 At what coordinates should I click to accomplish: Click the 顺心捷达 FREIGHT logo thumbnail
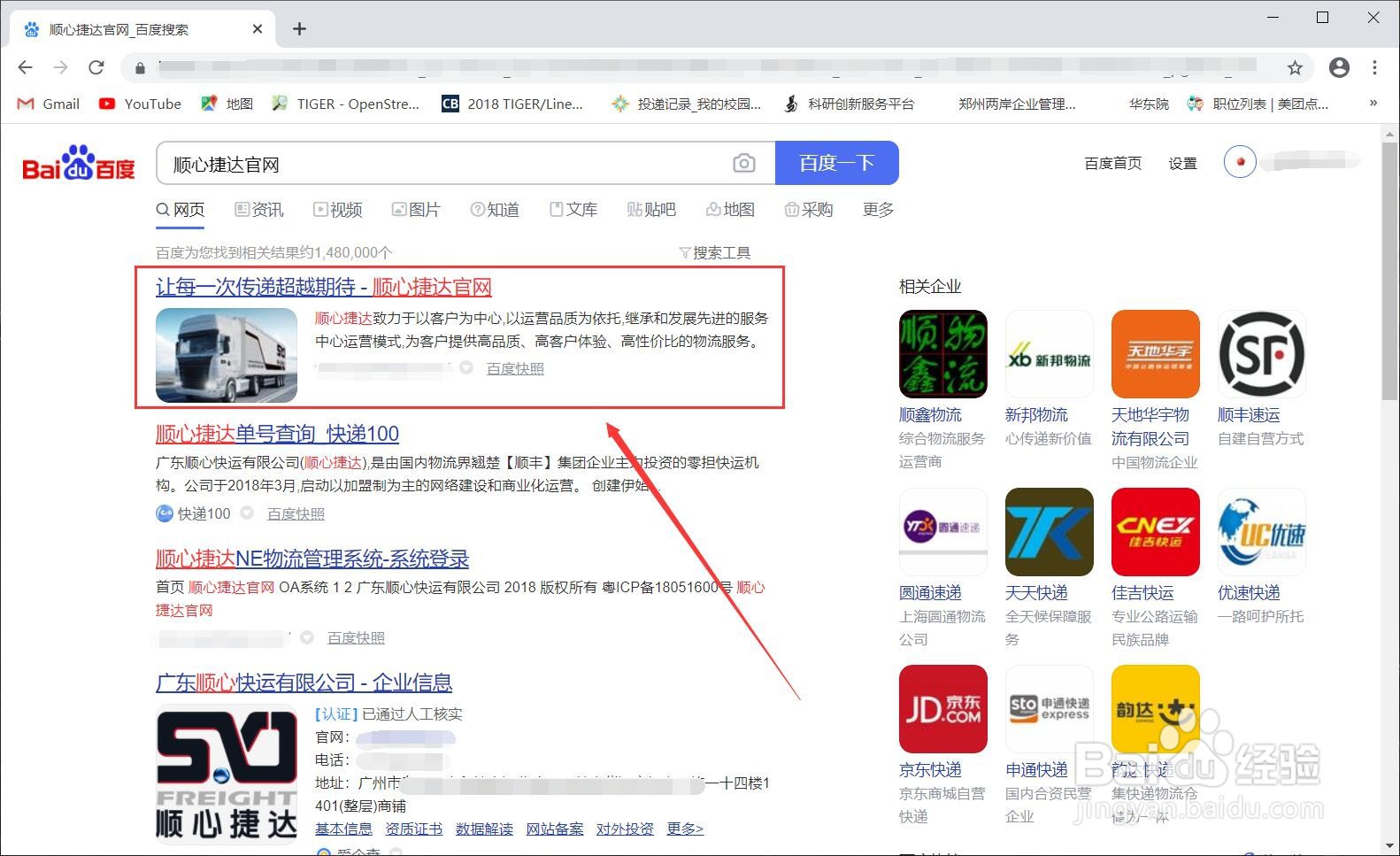227,774
